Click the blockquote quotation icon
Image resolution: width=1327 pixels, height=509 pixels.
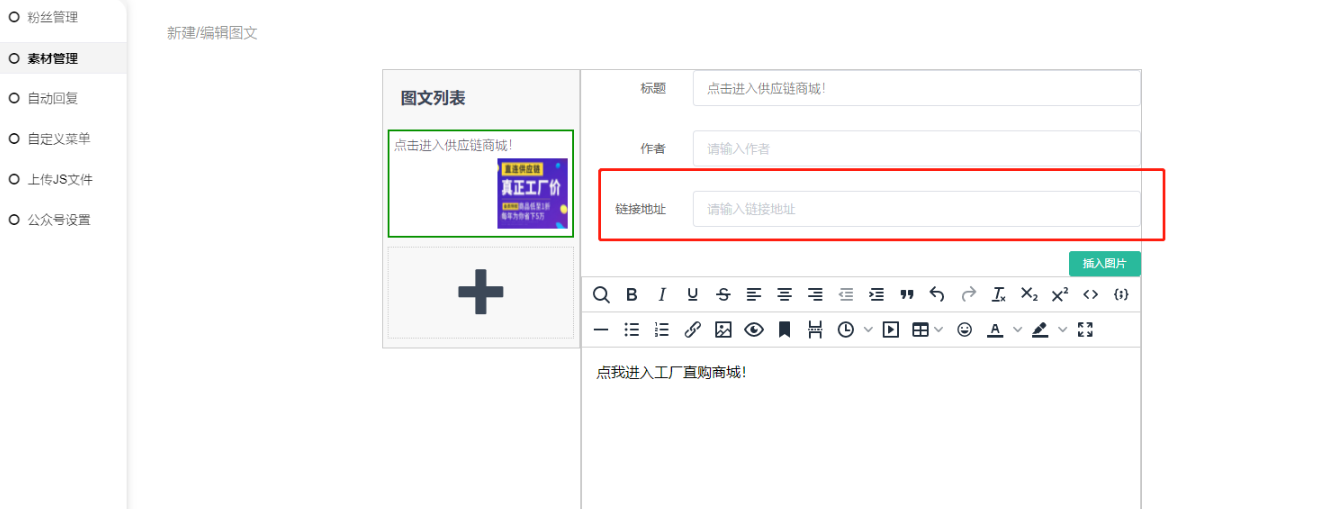(x=907, y=294)
